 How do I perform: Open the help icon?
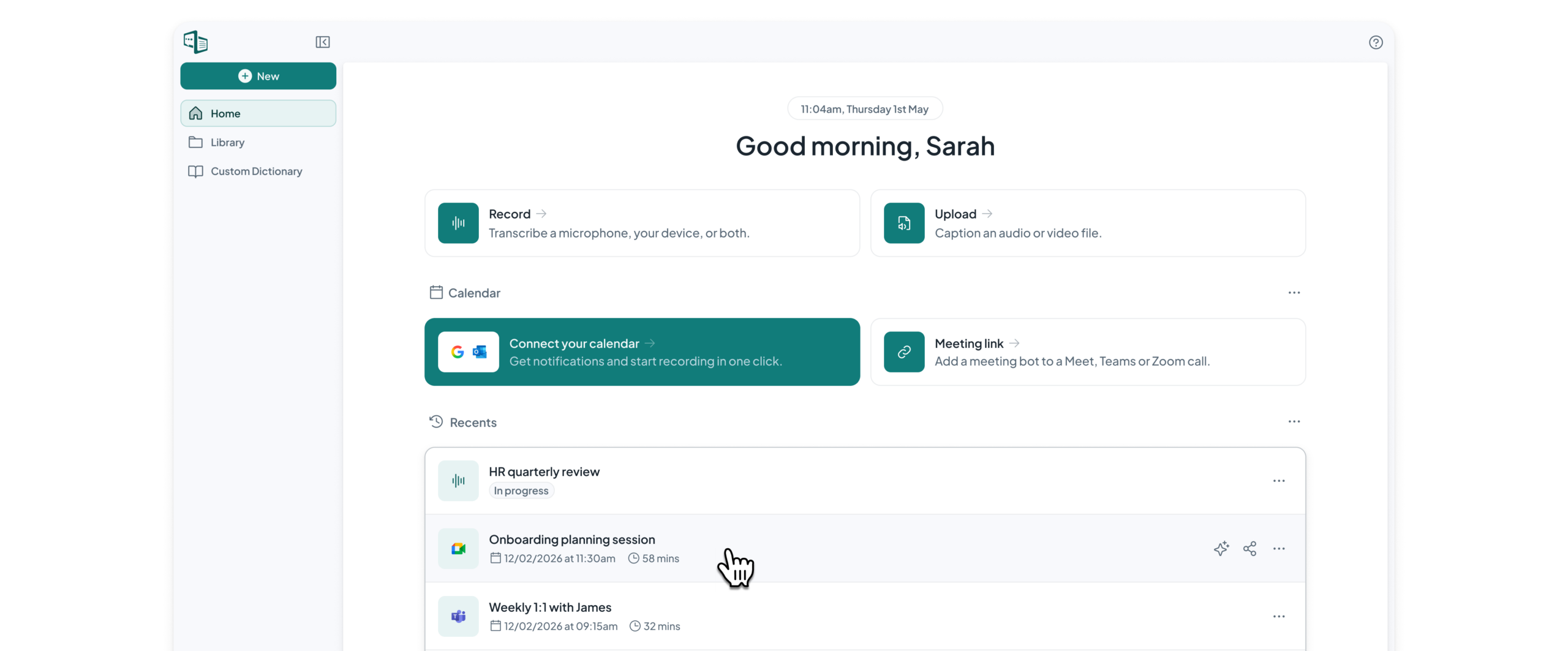tap(1376, 42)
